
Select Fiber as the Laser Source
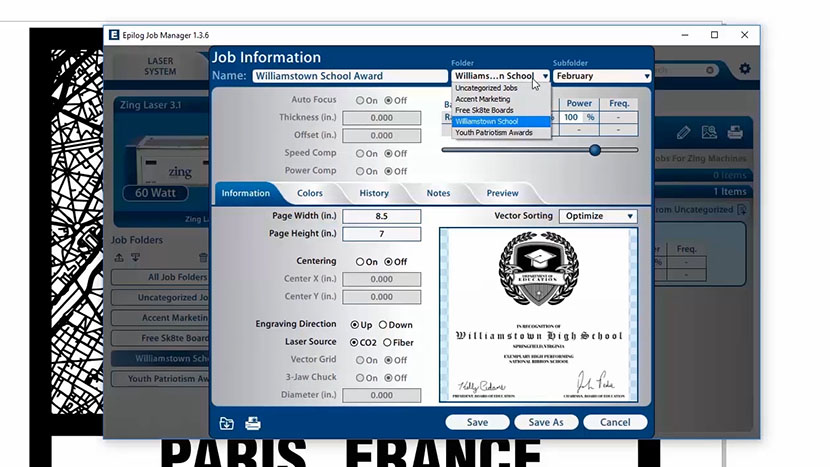pyautogui.click(x=388, y=343)
